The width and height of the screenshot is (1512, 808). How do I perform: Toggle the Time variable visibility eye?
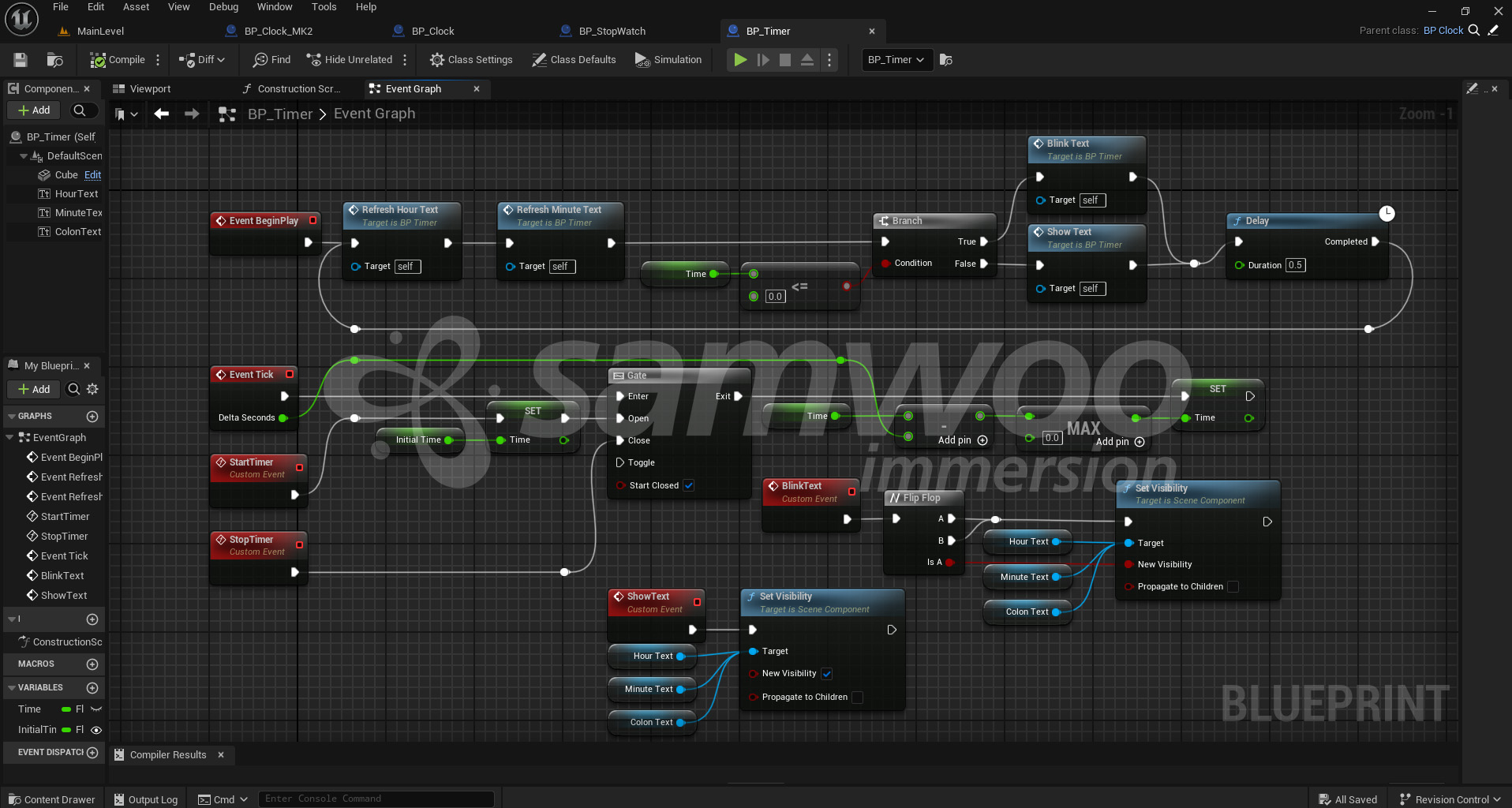tap(96, 709)
